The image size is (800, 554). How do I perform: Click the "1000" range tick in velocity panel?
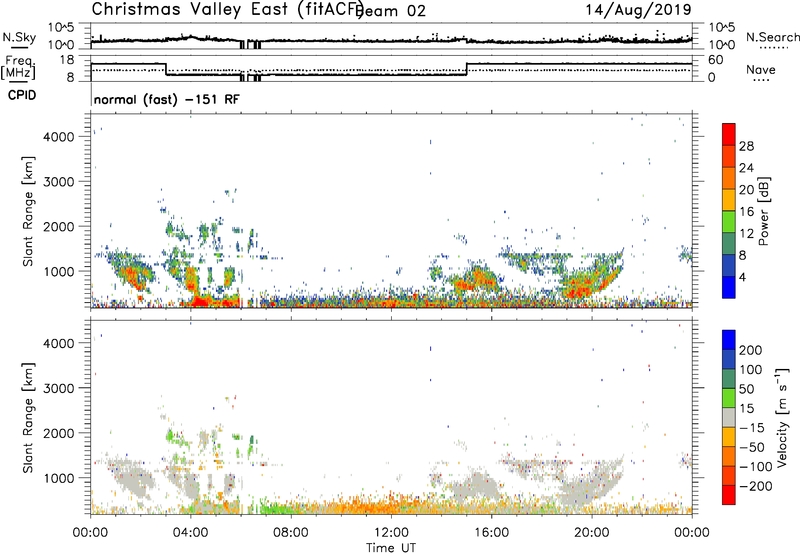tap(59, 478)
